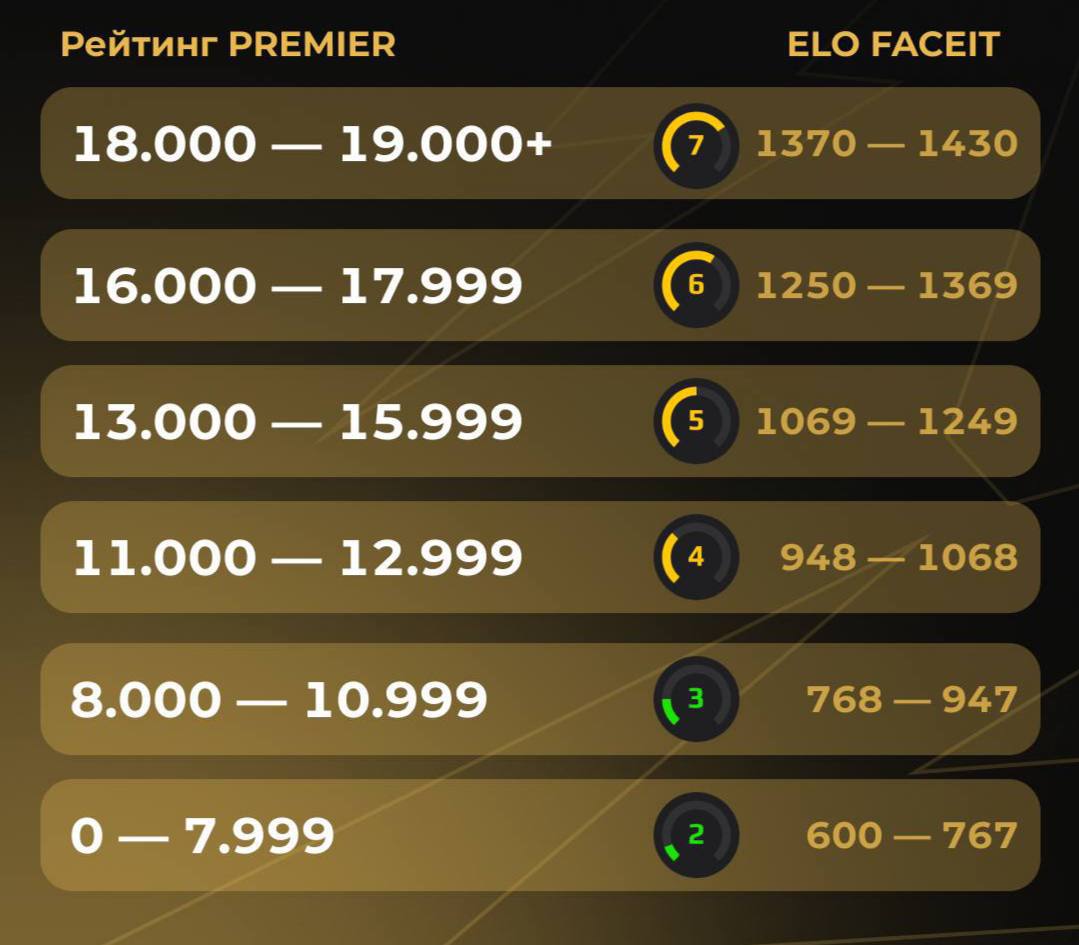
Task: Click the 1250 — 1369 ELO range
Action: (886, 286)
